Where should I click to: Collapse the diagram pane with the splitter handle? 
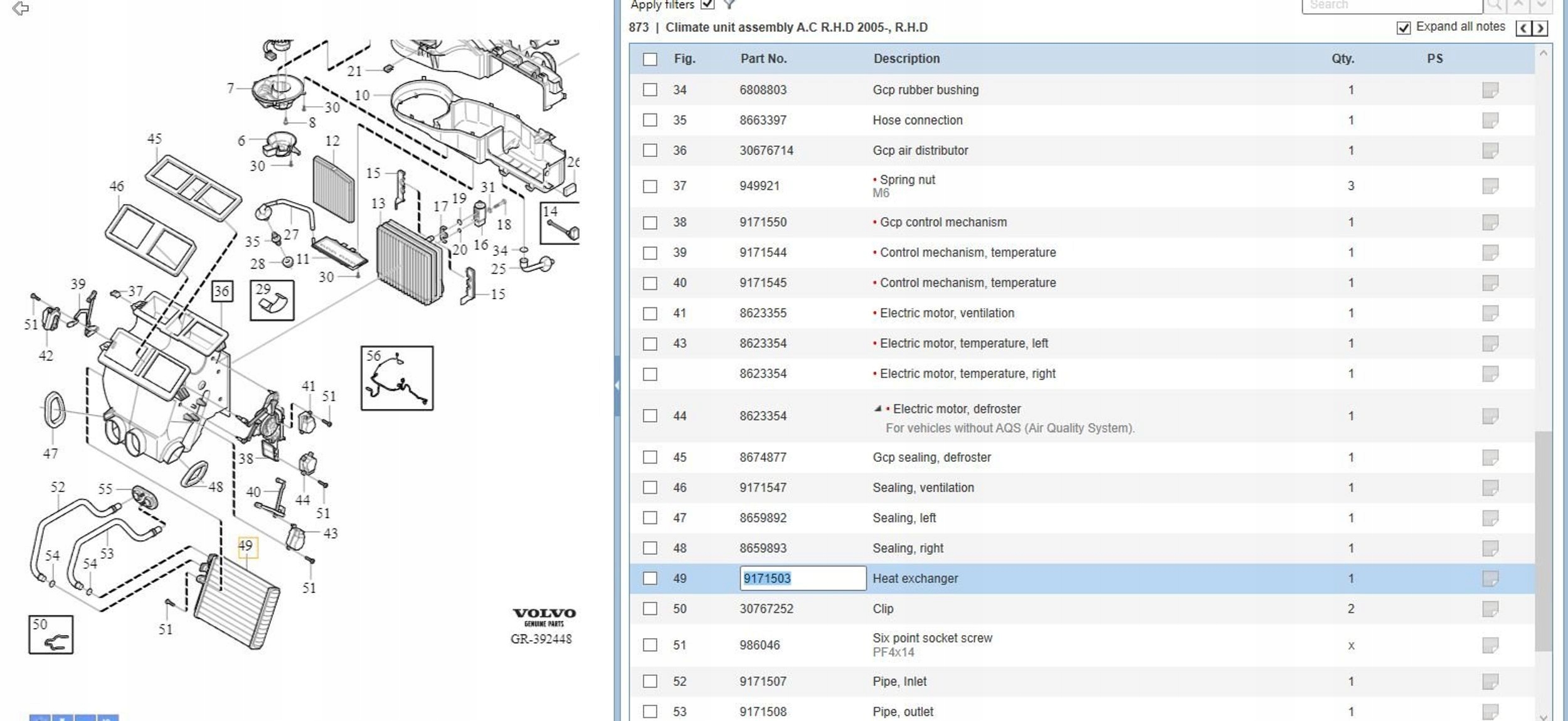[x=617, y=385]
